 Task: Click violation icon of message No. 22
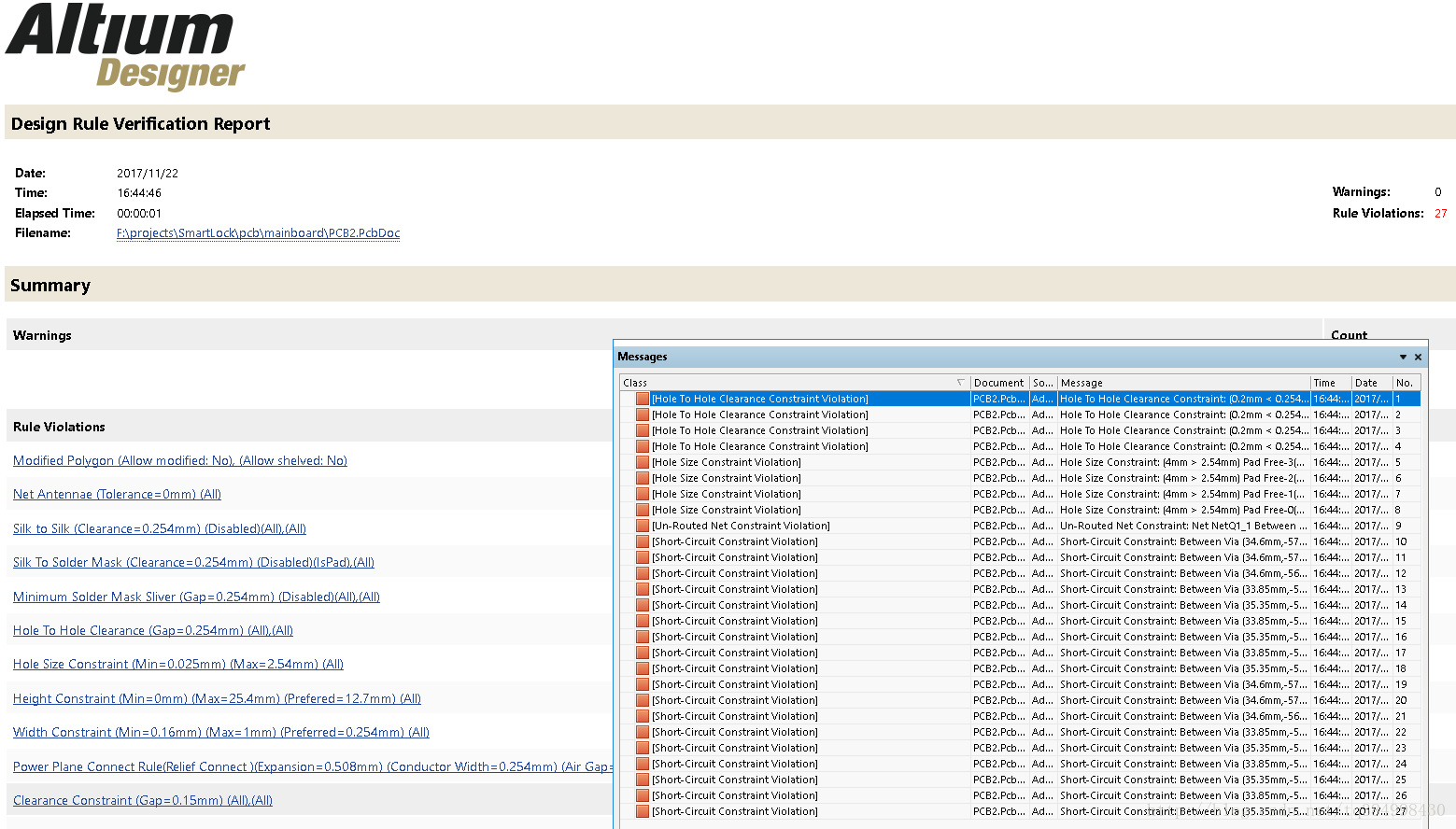click(x=643, y=732)
